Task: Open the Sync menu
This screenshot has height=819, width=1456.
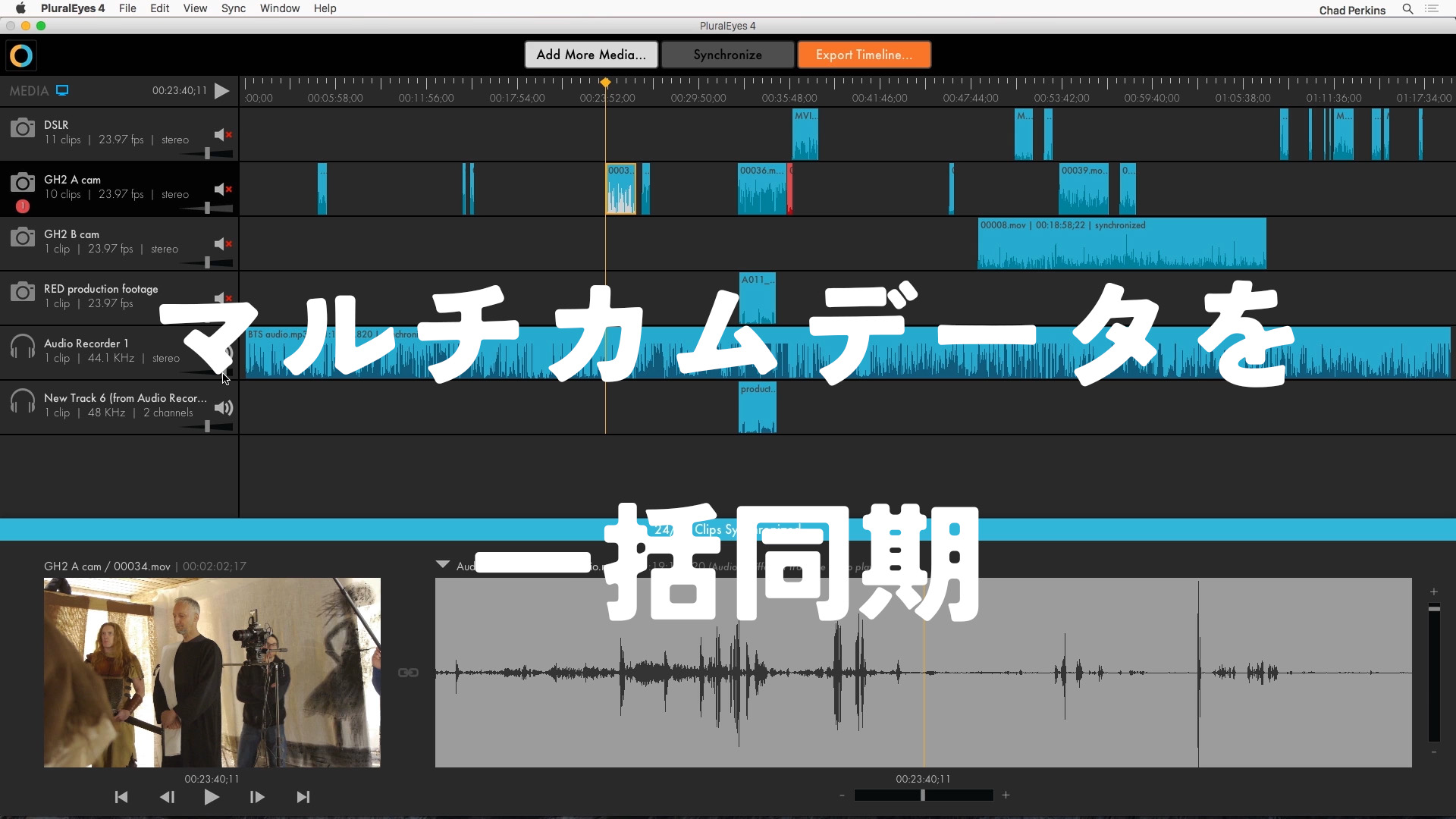Action: (234, 8)
